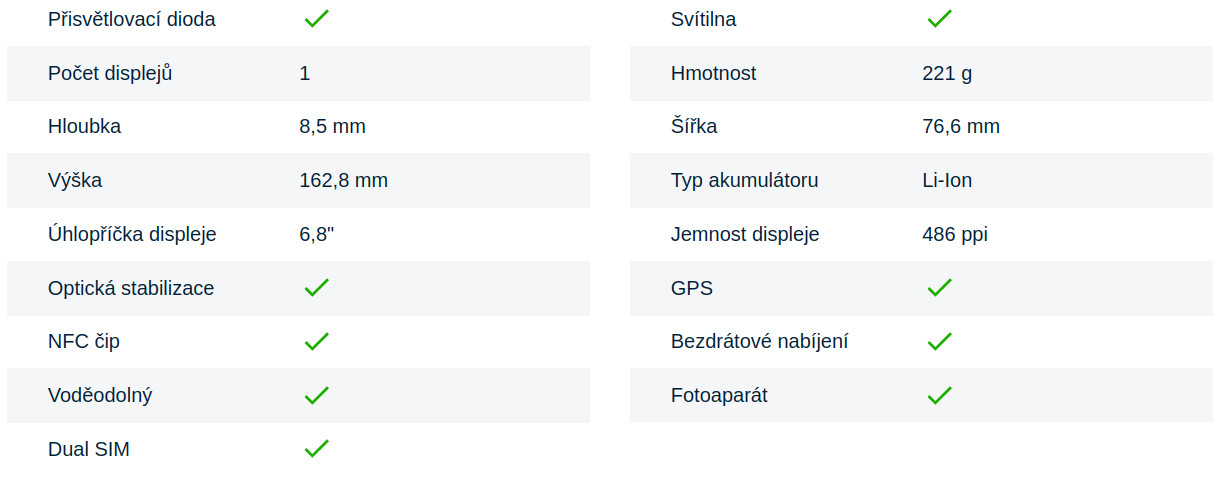Click the Li-Ion battery type value
Image resolution: width=1222 pixels, height=481 pixels.
pos(947,180)
